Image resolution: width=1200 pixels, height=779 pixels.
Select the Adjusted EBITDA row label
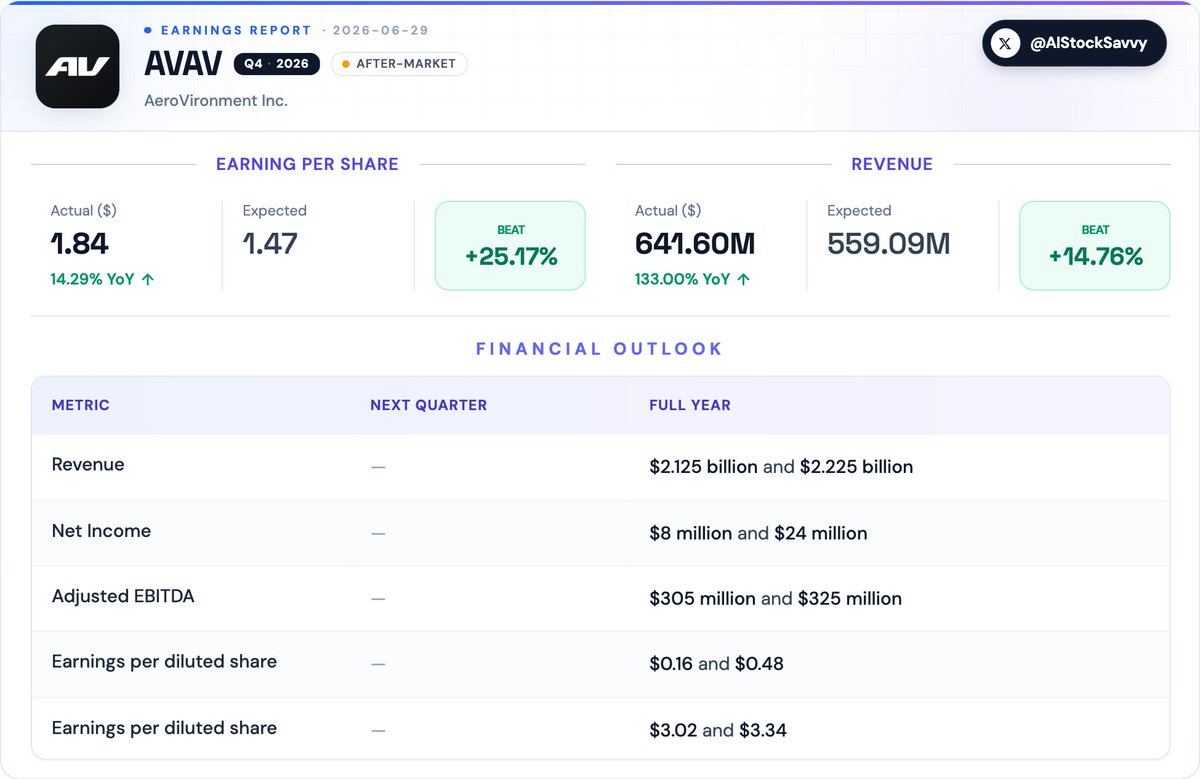tap(123, 597)
